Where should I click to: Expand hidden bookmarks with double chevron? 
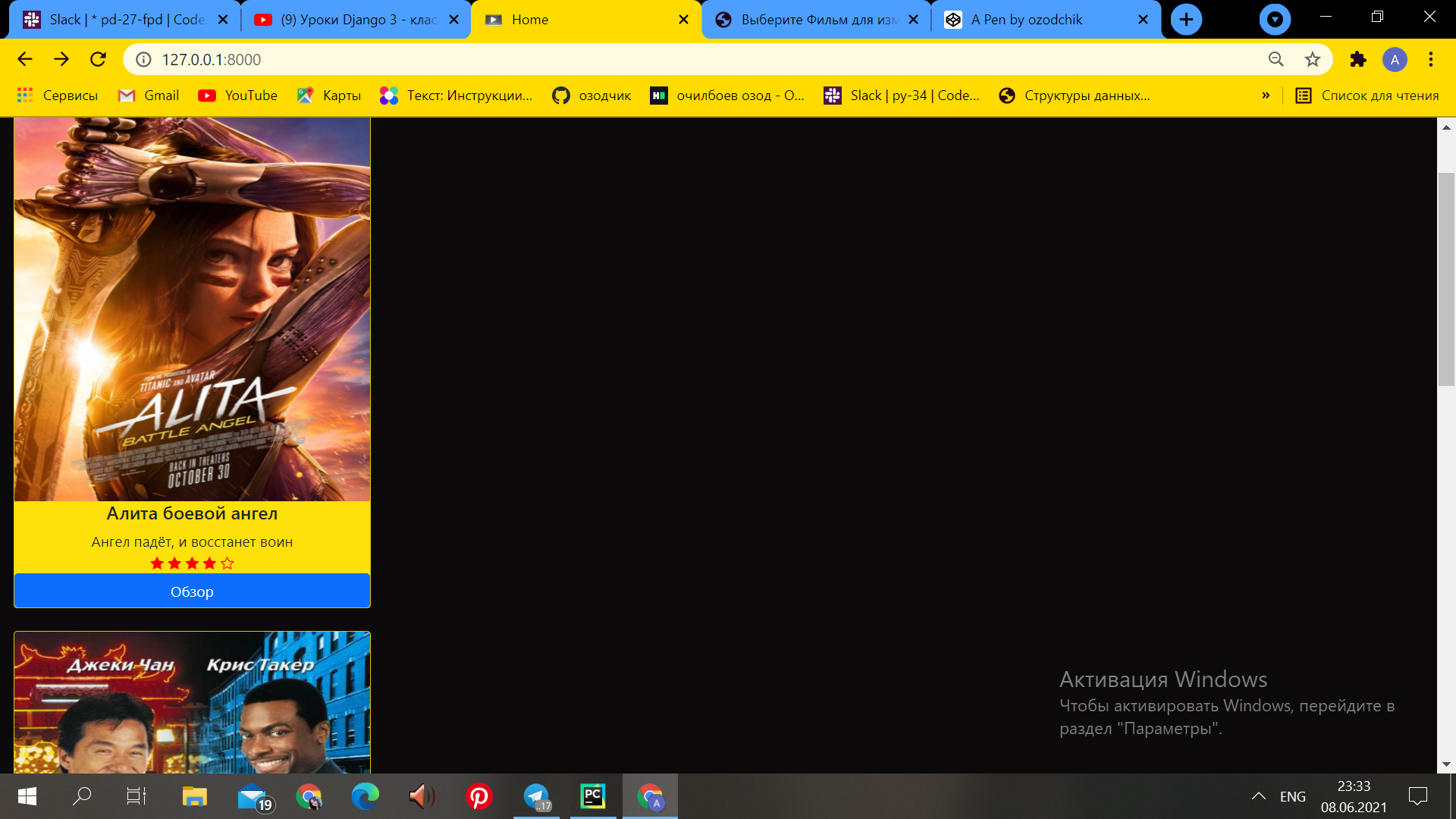coord(1266,96)
